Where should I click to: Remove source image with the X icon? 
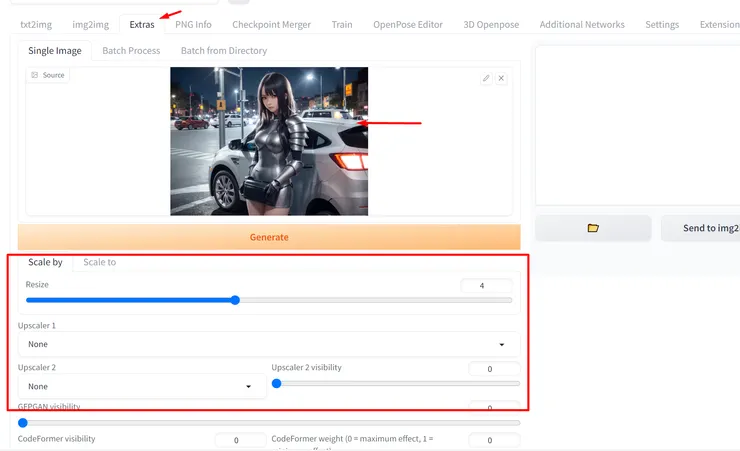click(x=501, y=78)
